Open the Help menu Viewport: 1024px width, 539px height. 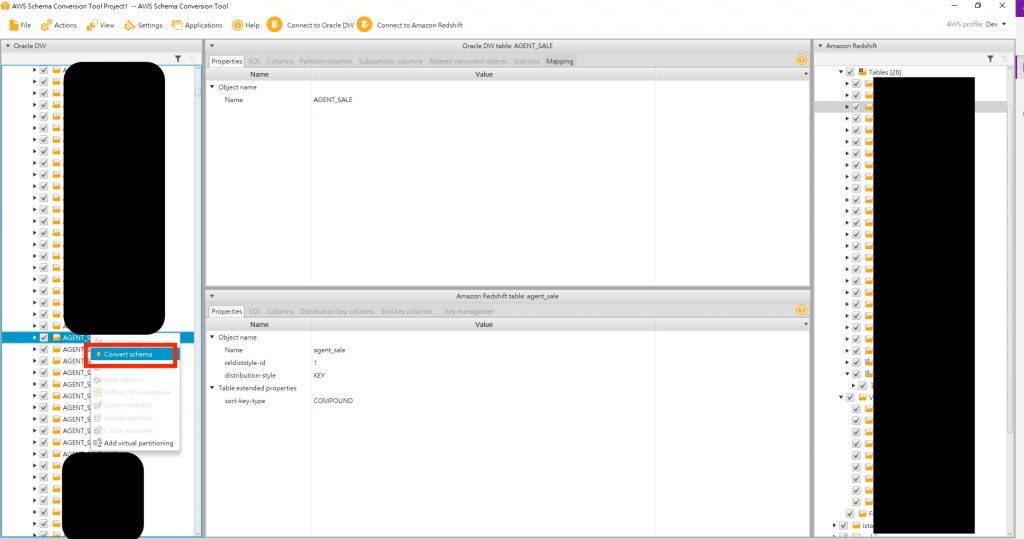pos(246,25)
